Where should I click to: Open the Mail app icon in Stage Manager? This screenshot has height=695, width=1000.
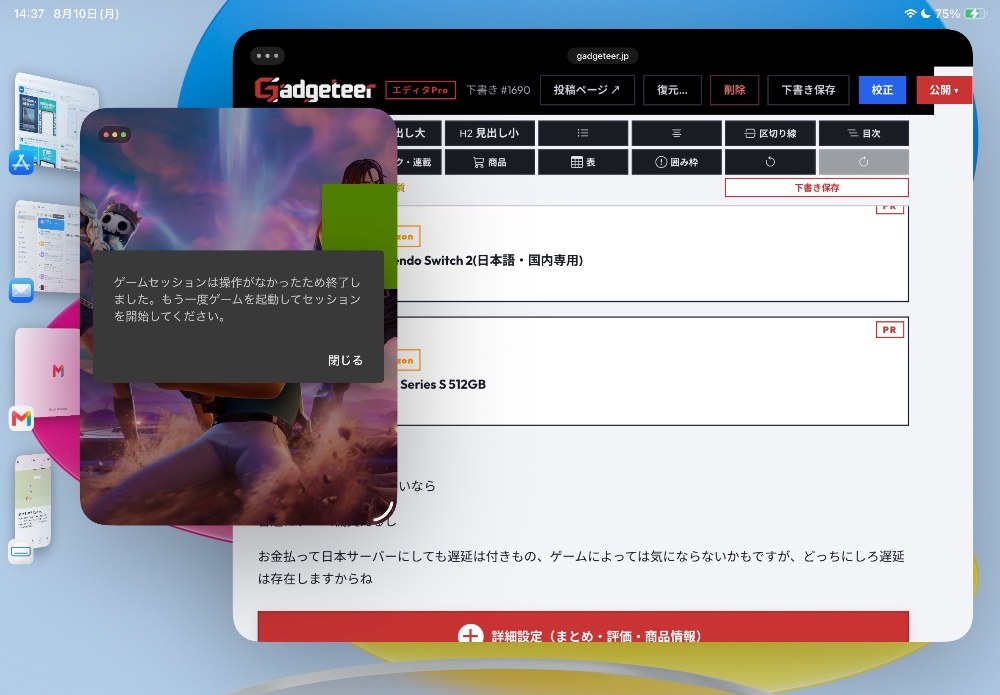(21, 290)
